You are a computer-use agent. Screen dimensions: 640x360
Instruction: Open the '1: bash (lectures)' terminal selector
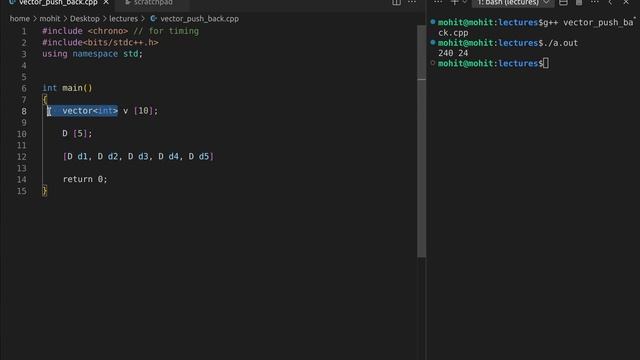[513, 3]
